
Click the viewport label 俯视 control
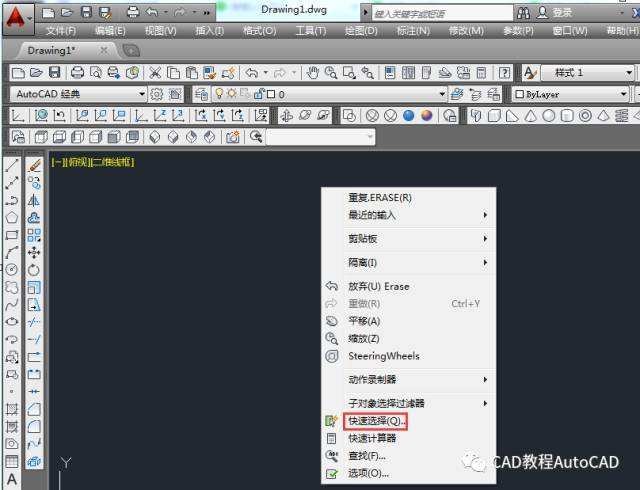coord(78,162)
